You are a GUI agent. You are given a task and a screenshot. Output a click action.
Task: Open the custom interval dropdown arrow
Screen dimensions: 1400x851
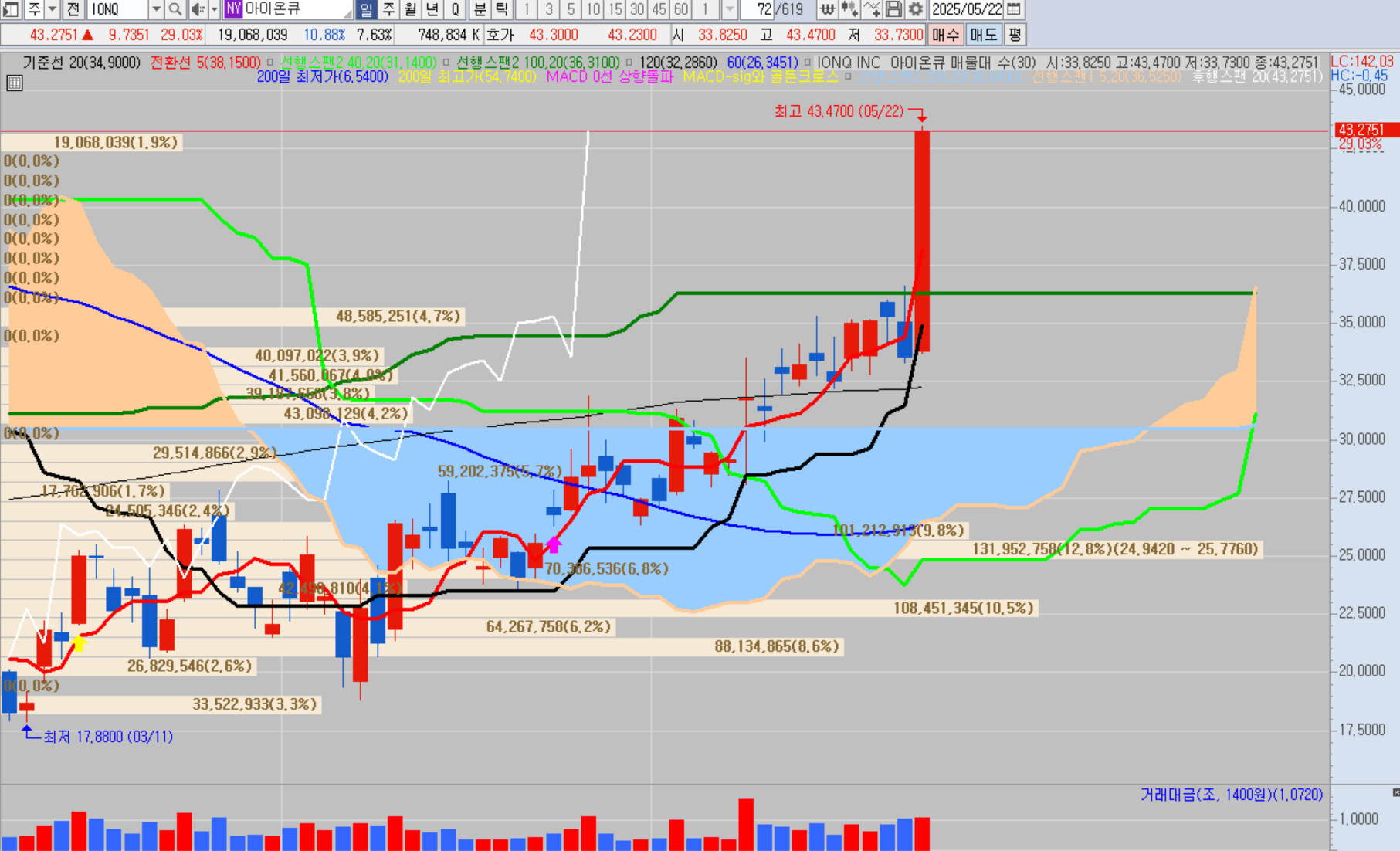click(x=730, y=9)
